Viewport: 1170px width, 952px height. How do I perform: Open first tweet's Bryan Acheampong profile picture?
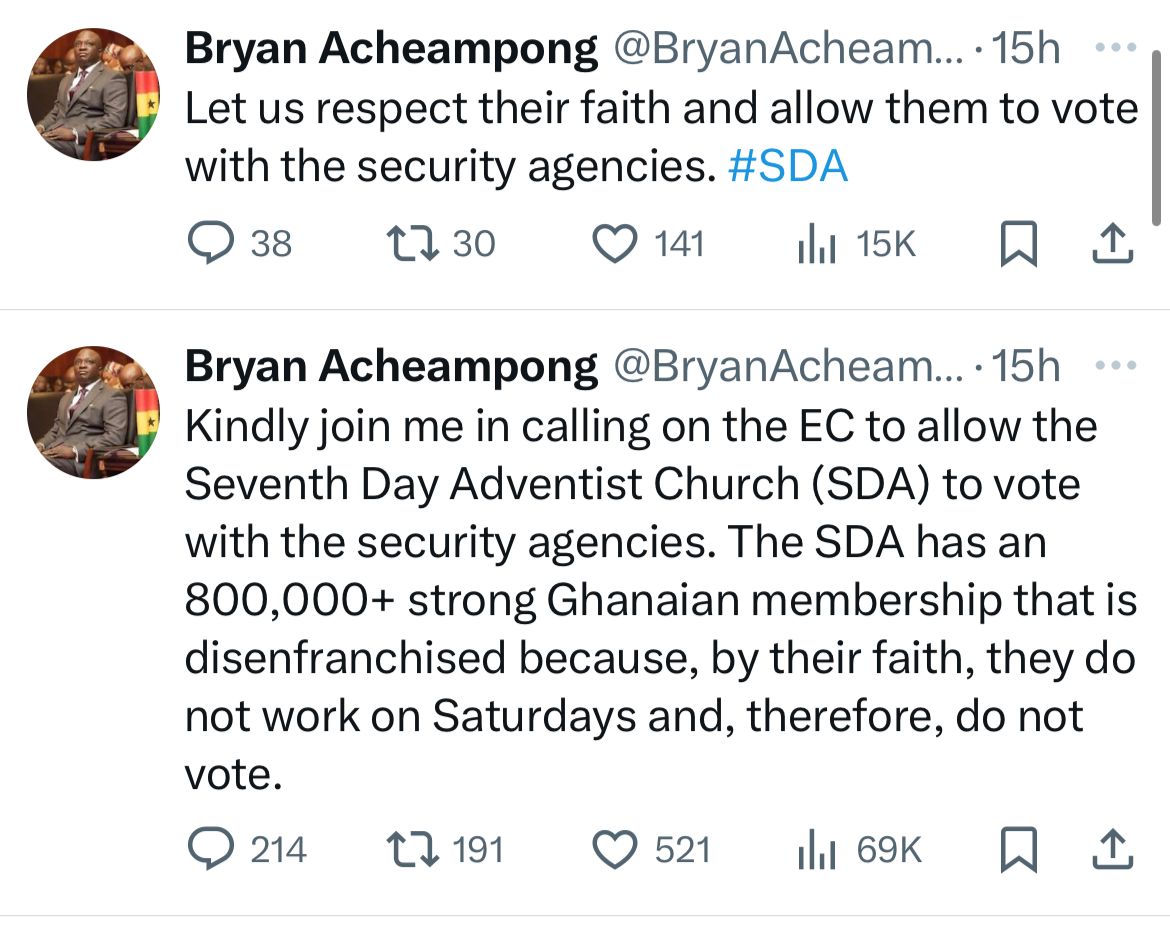93,95
